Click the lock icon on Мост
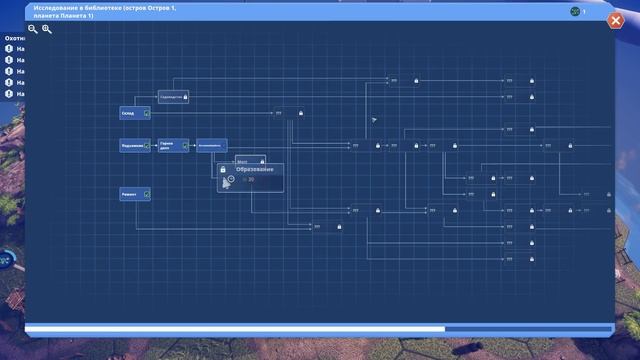Viewport: 640px width, 360px height. (x=262, y=162)
